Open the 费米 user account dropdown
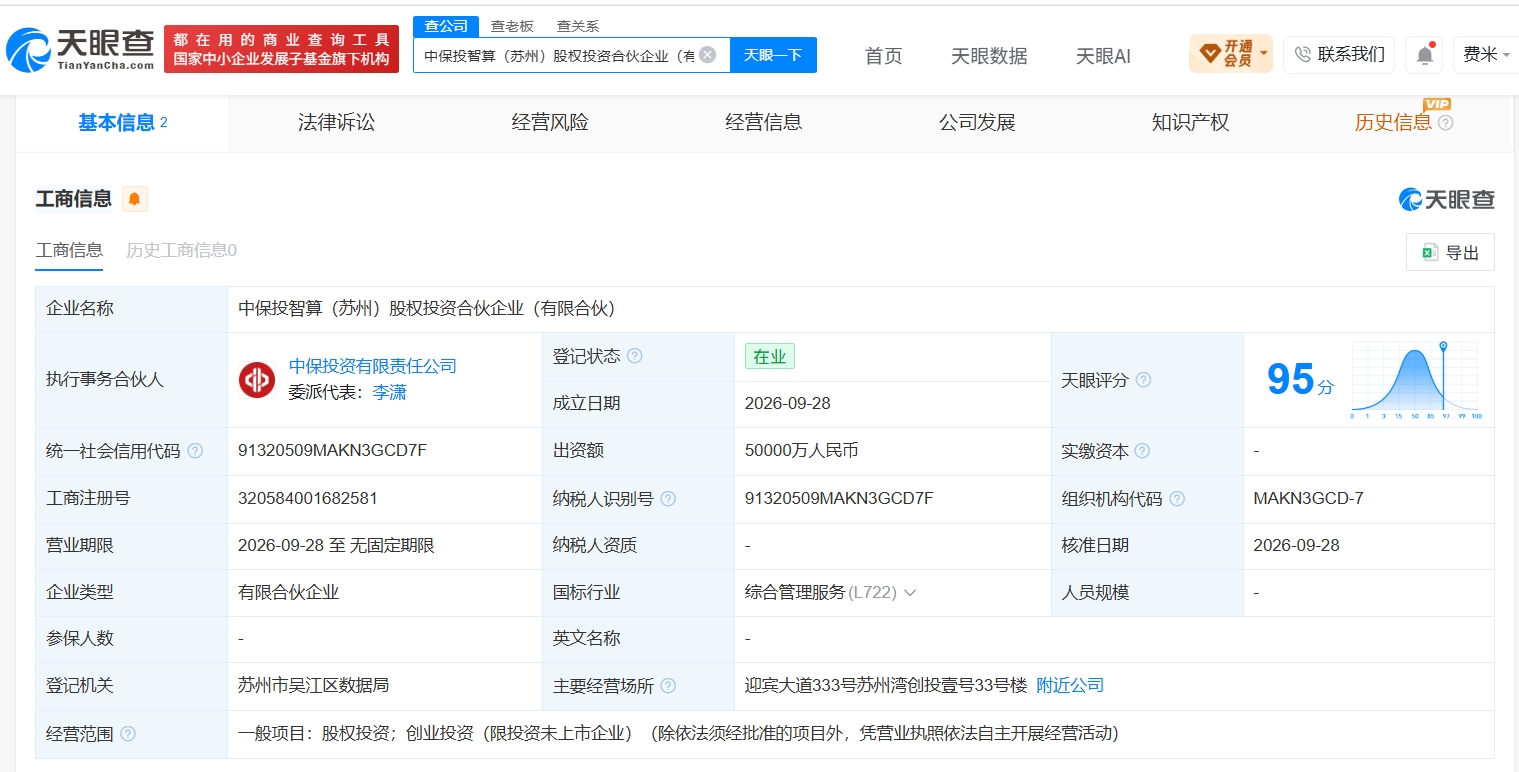This screenshot has width=1519, height=772. pos(1486,54)
